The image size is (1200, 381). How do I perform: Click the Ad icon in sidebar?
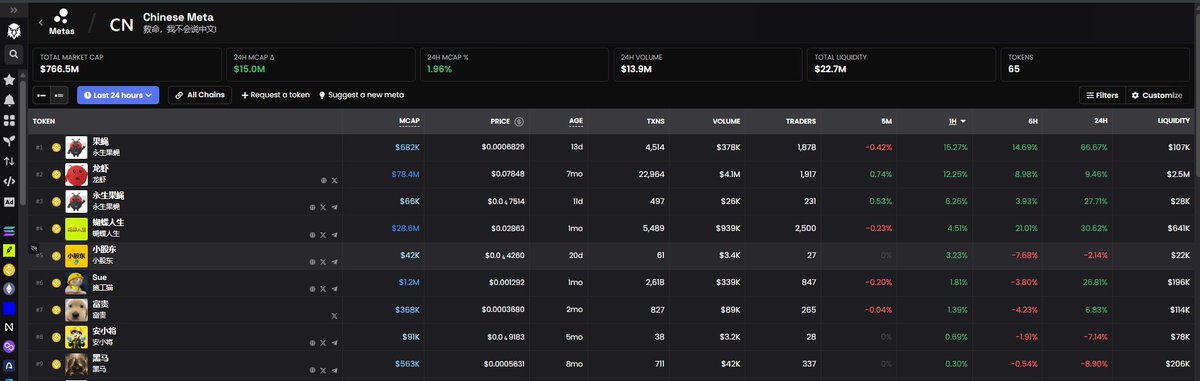click(9, 202)
